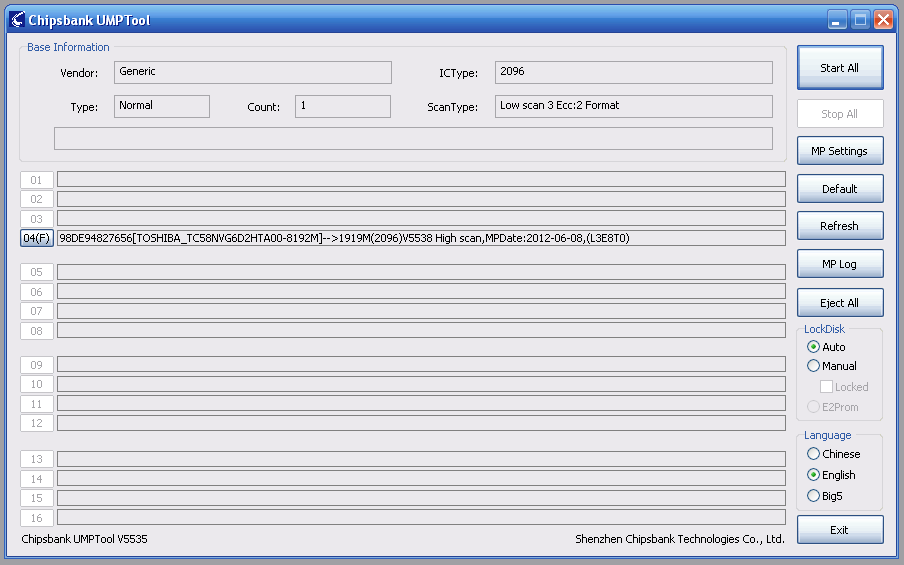Click port 01 button
Viewport: 904px width, 565px height.
pos(37,180)
